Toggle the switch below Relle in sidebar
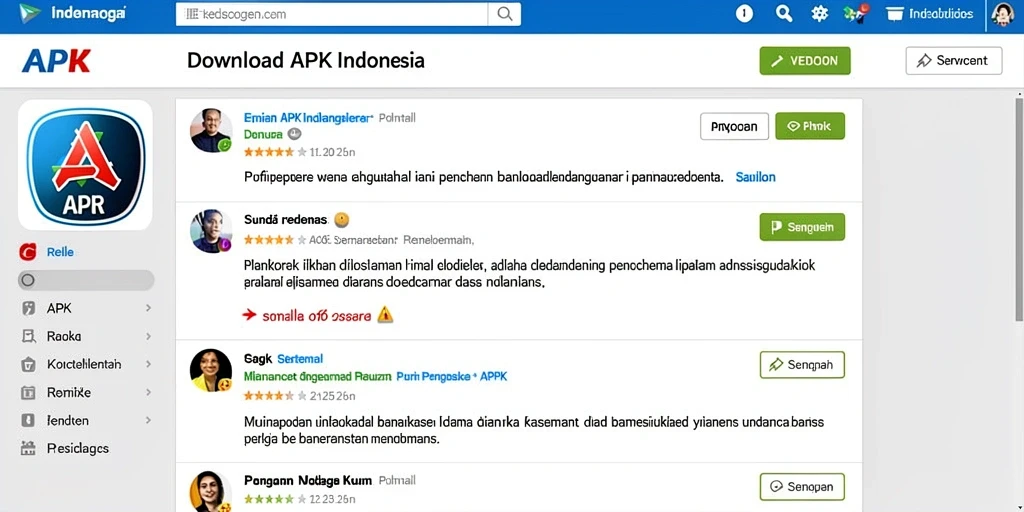1024x512 pixels. [86, 281]
